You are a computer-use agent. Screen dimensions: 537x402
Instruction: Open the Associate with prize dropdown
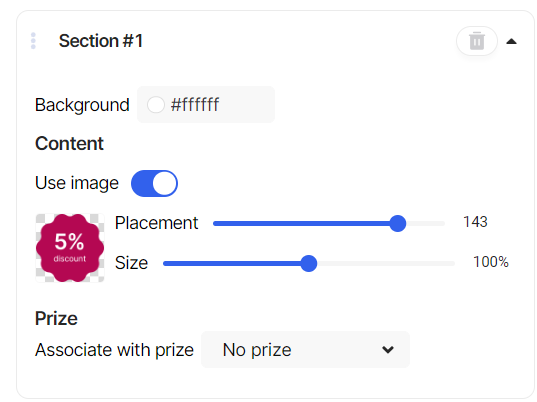click(x=305, y=350)
